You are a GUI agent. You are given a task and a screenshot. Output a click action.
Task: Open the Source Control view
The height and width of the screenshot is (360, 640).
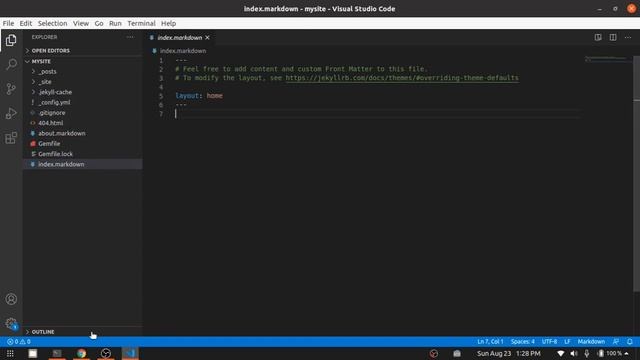pyautogui.click(x=11, y=89)
